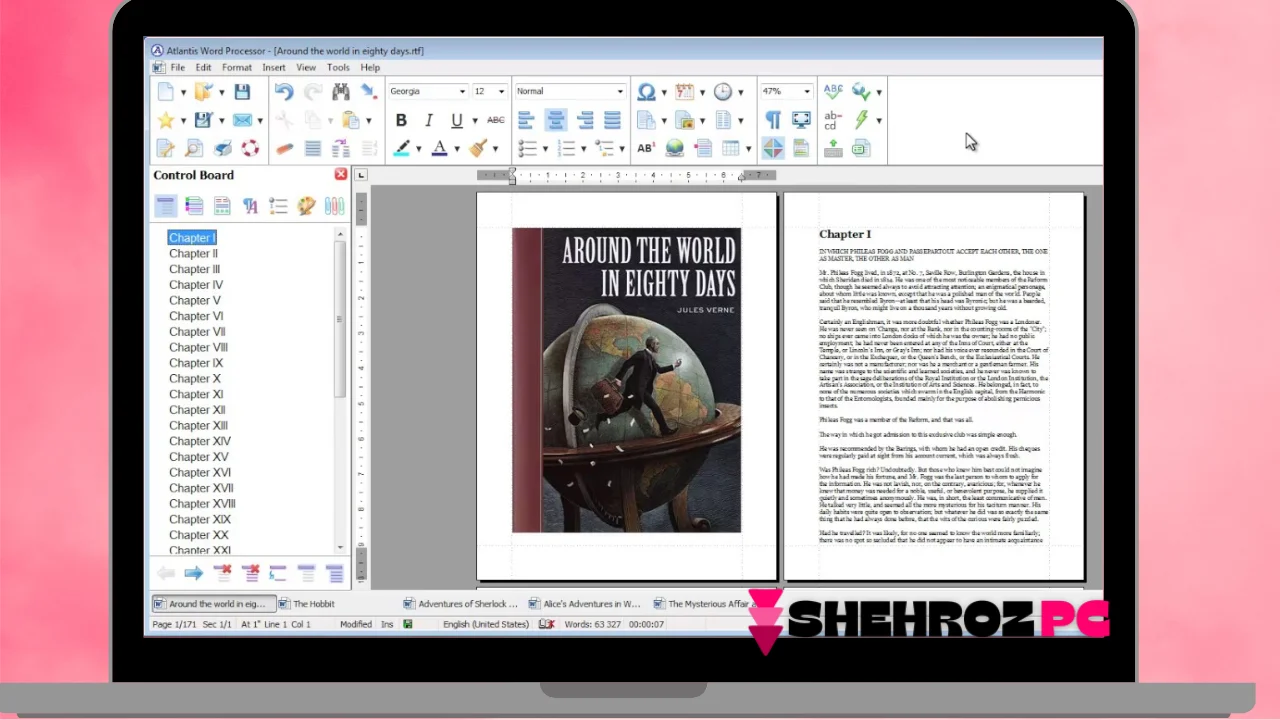
Task: Click the Print printer icon
Action: click(x=222, y=148)
